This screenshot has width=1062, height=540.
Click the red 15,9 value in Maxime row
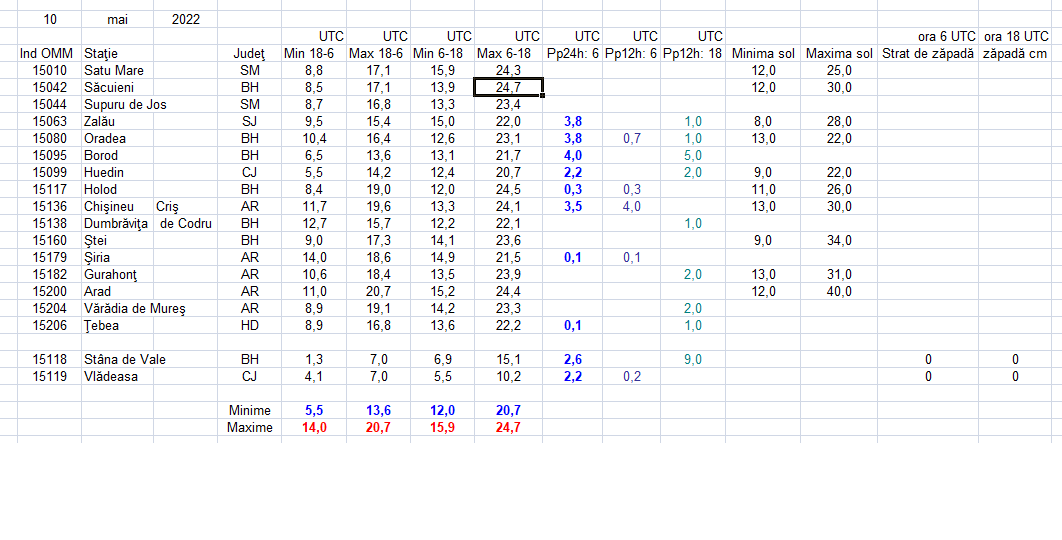pyautogui.click(x=442, y=428)
